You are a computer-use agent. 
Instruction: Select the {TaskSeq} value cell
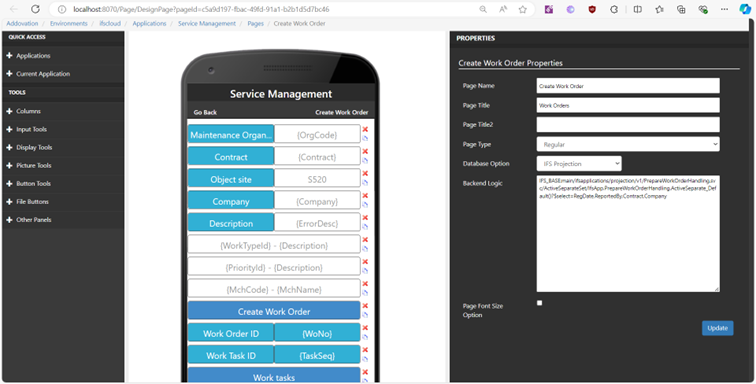(317, 356)
